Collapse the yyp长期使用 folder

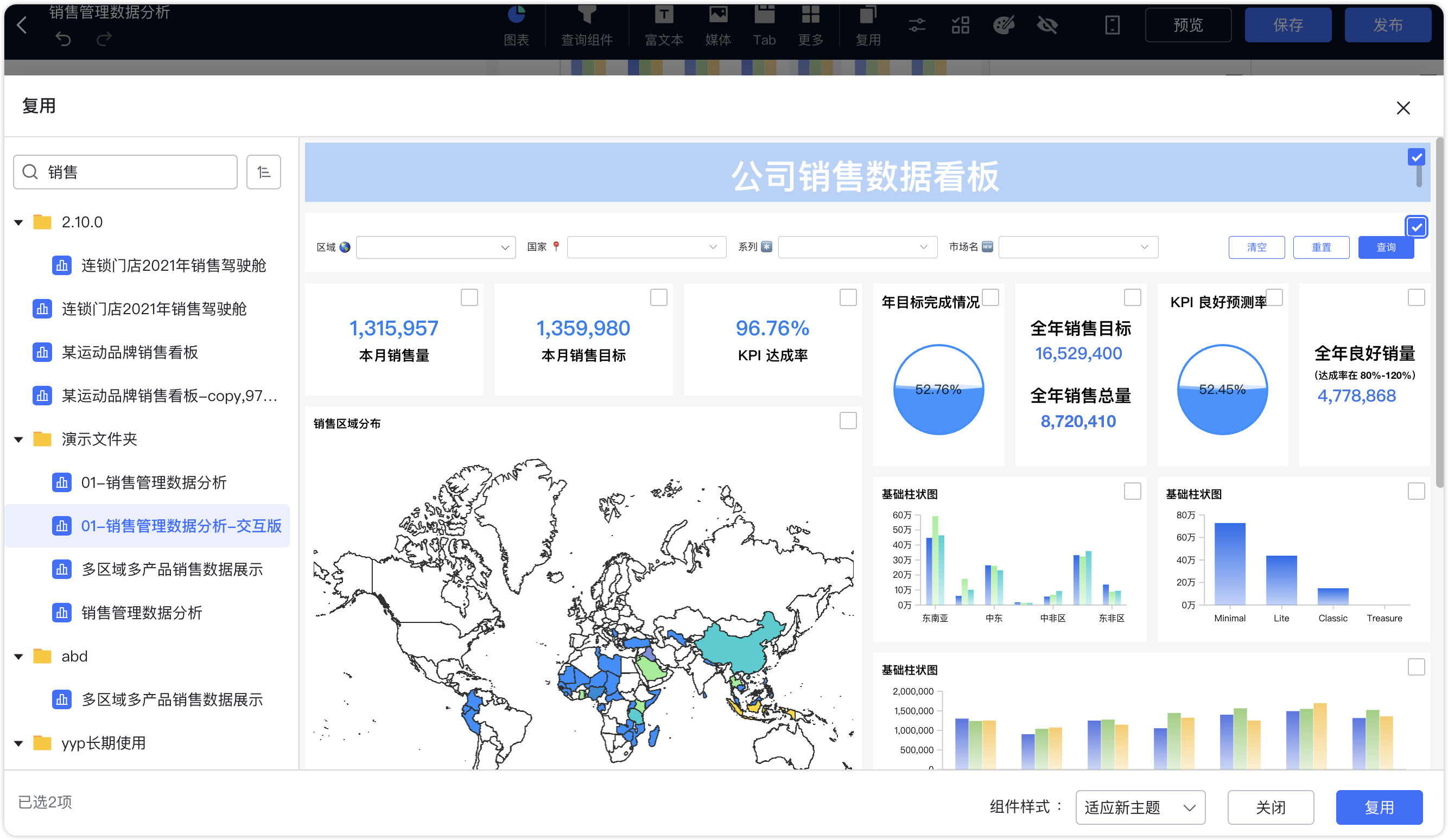click(18, 743)
